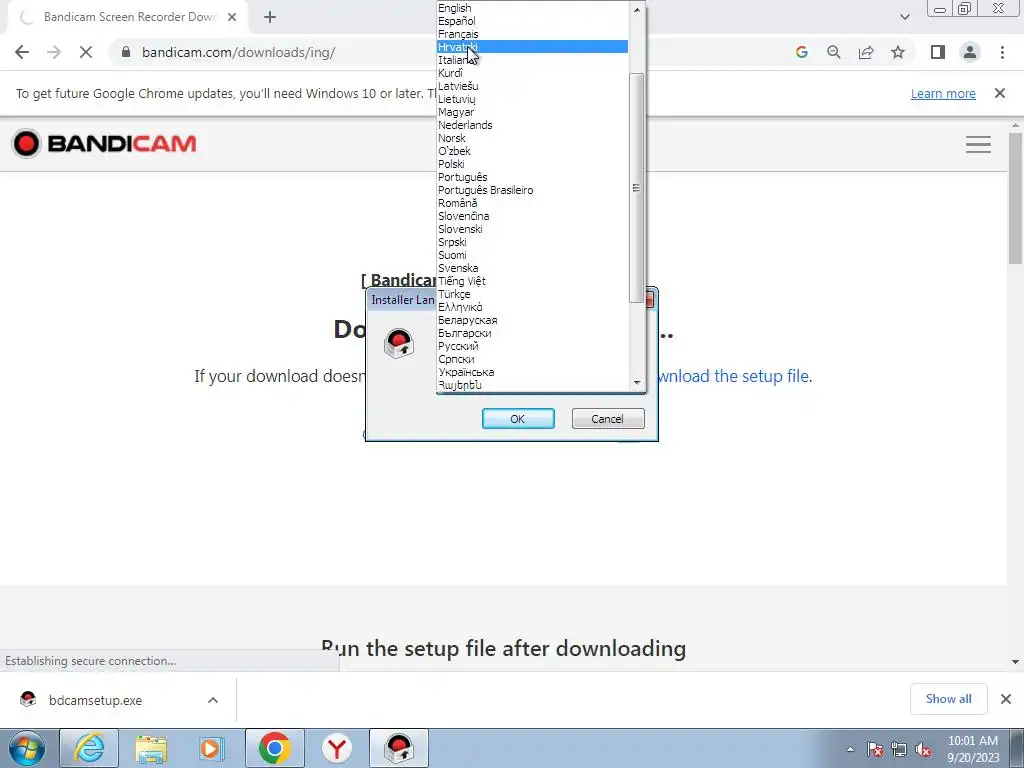1024x768 pixels.
Task: Click the language list scrollbar thumb
Action: (x=637, y=188)
